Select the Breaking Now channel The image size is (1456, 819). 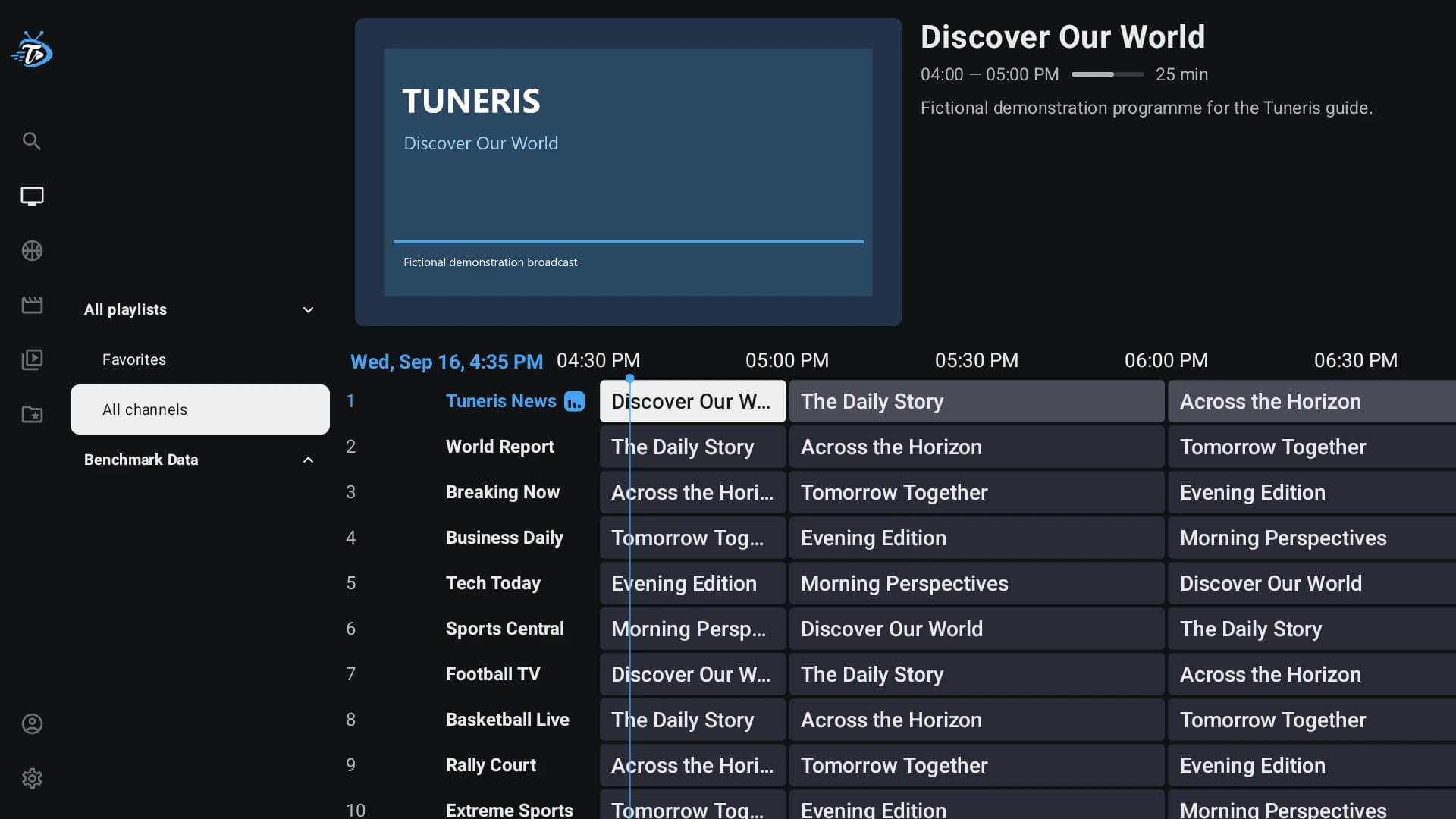tap(503, 492)
